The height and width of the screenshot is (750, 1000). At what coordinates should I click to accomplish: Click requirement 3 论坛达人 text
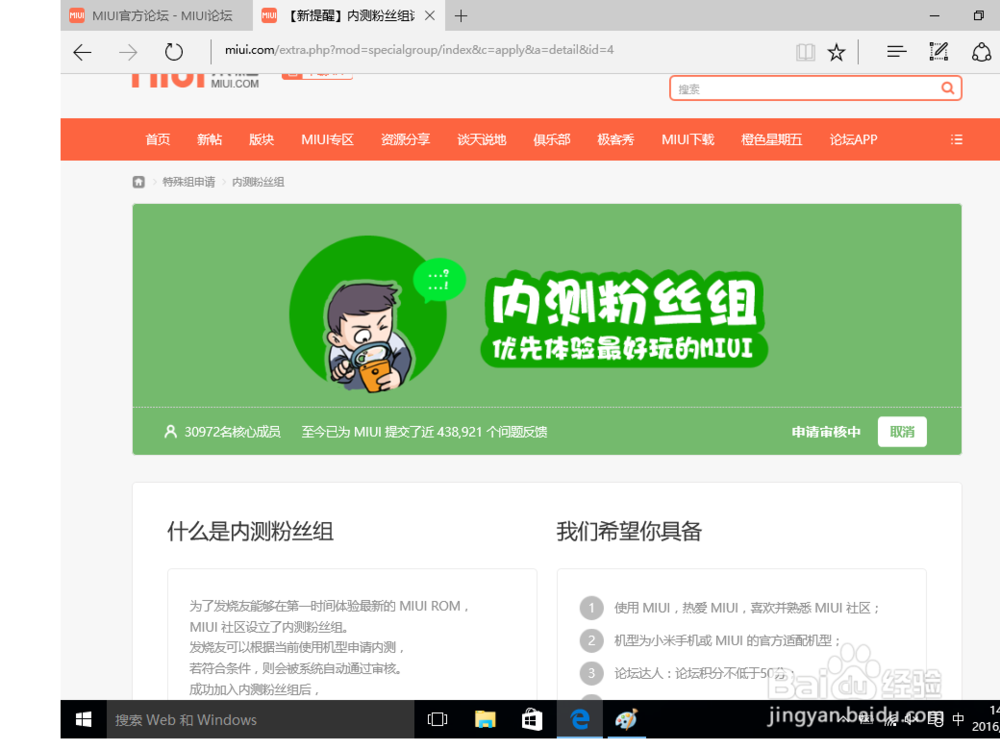pyautogui.click(x=703, y=673)
